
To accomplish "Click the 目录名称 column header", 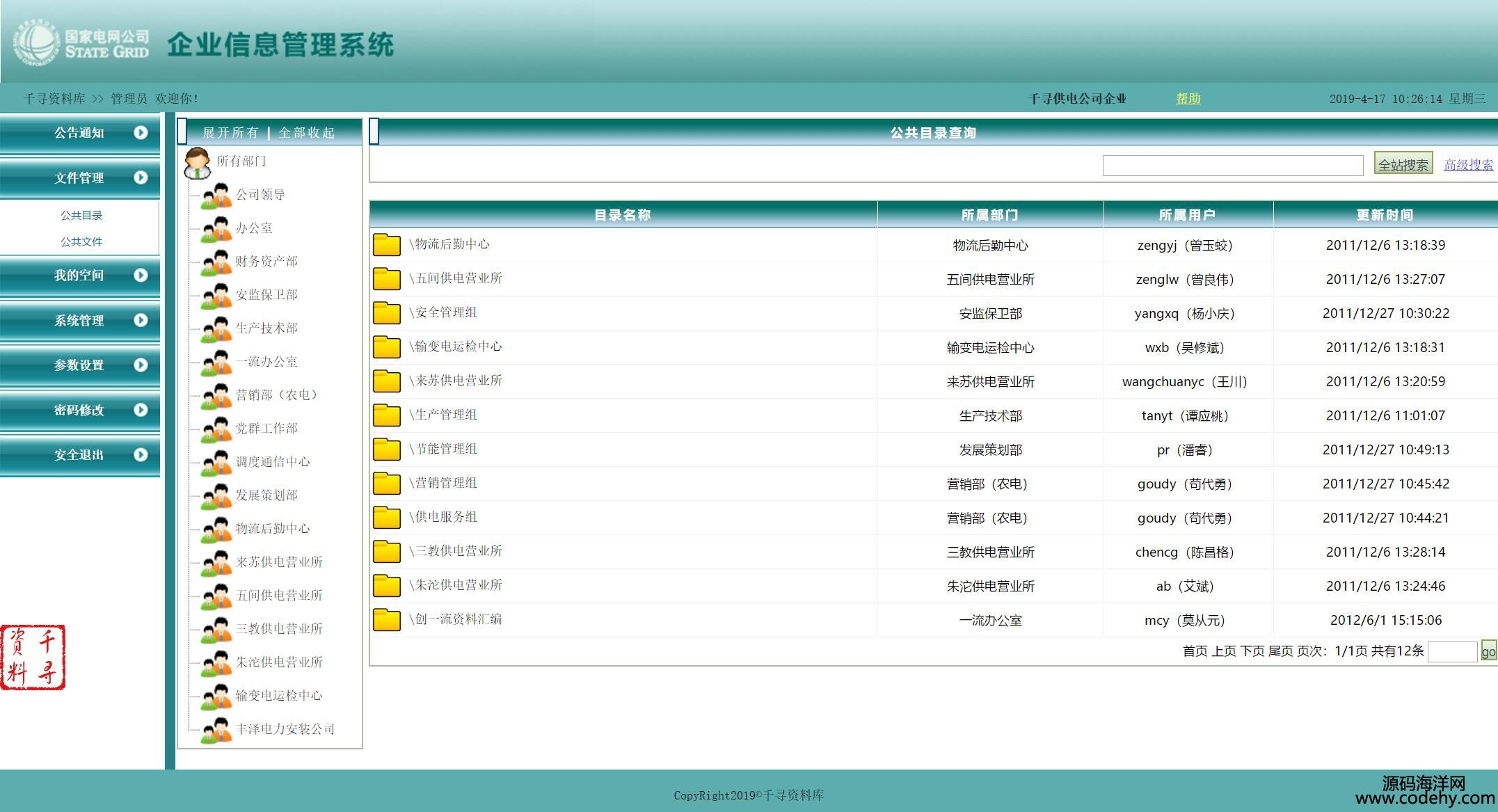I will coord(623,215).
